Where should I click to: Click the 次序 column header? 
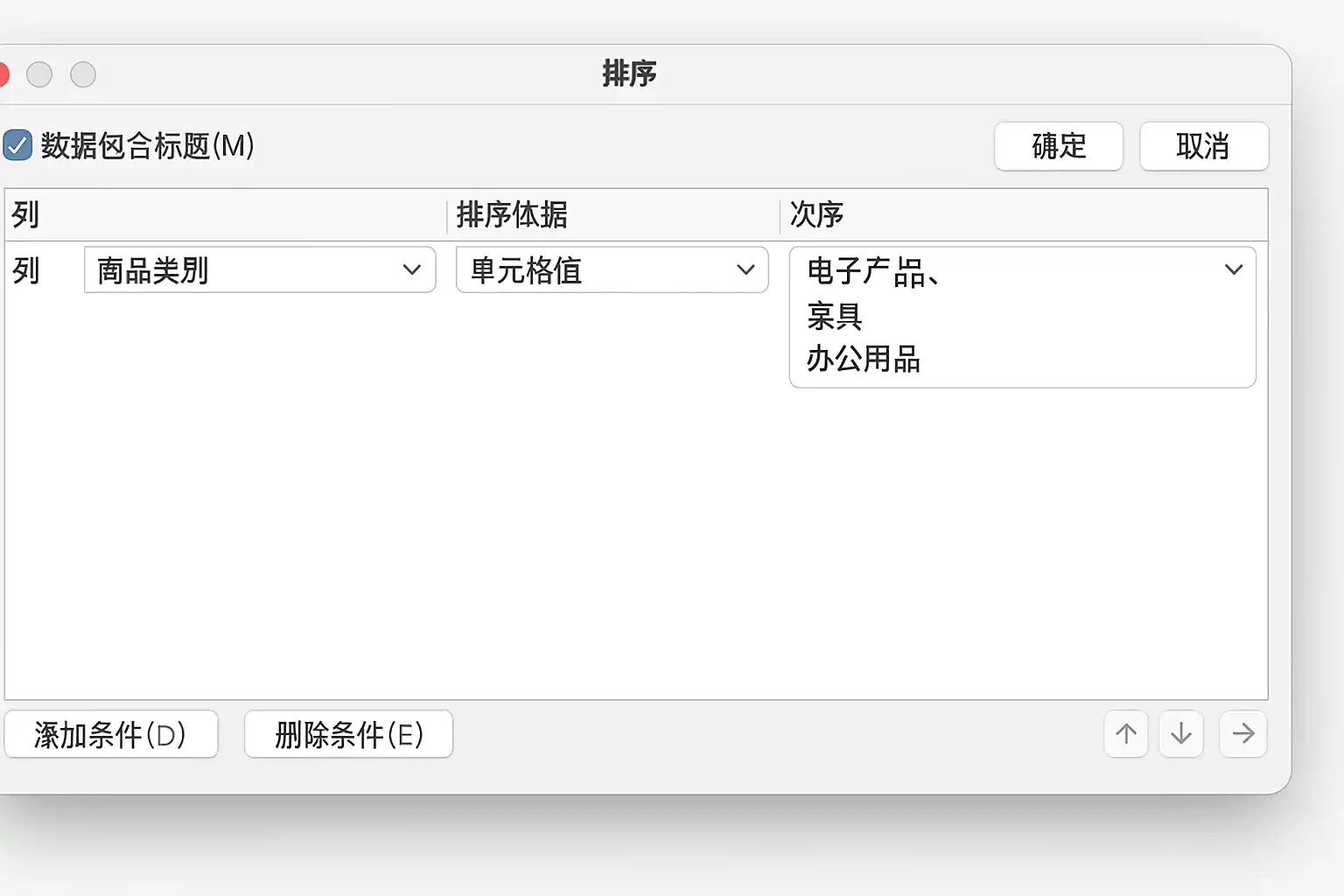click(816, 214)
